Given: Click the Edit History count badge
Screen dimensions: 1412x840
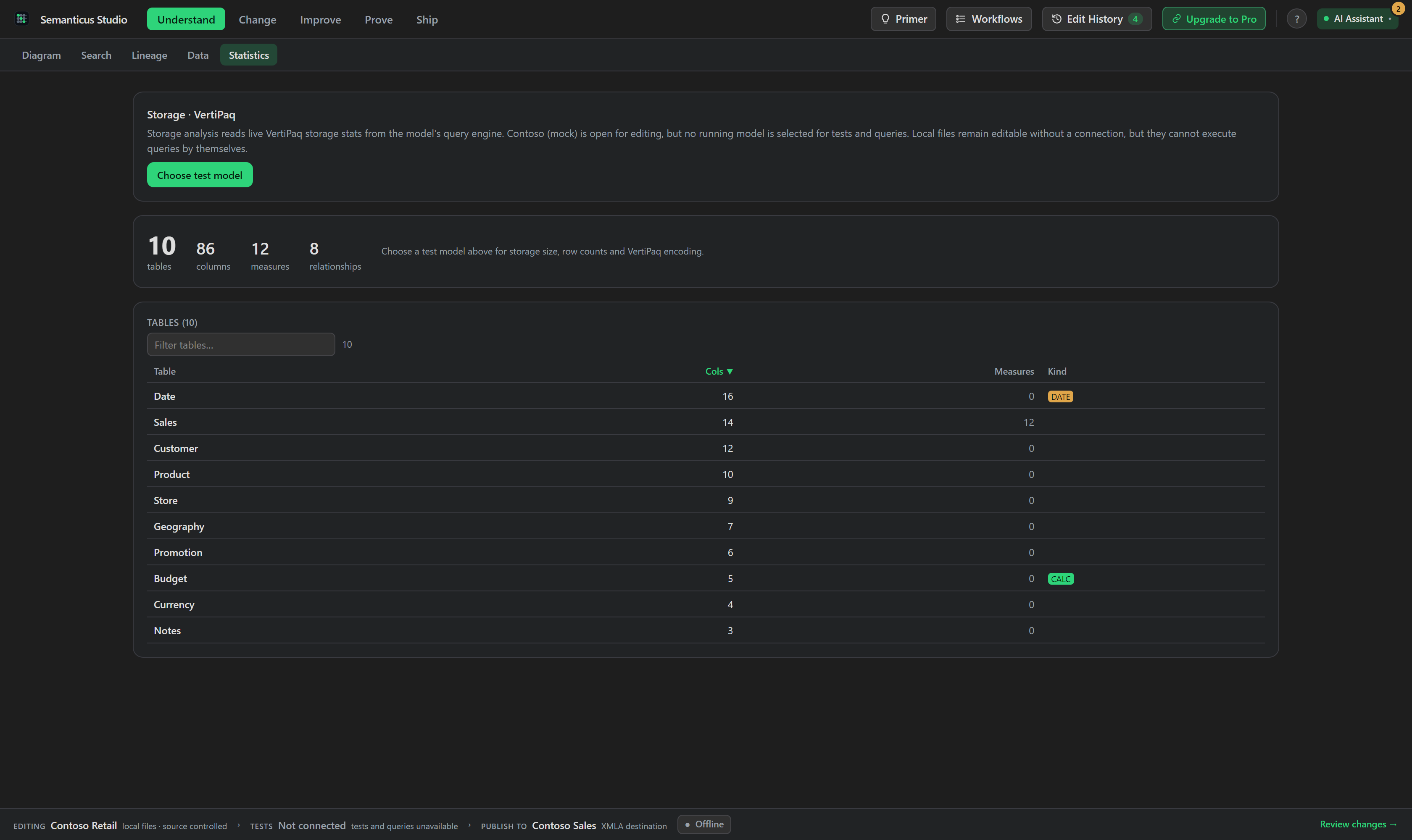Looking at the screenshot, I should [1135, 18].
